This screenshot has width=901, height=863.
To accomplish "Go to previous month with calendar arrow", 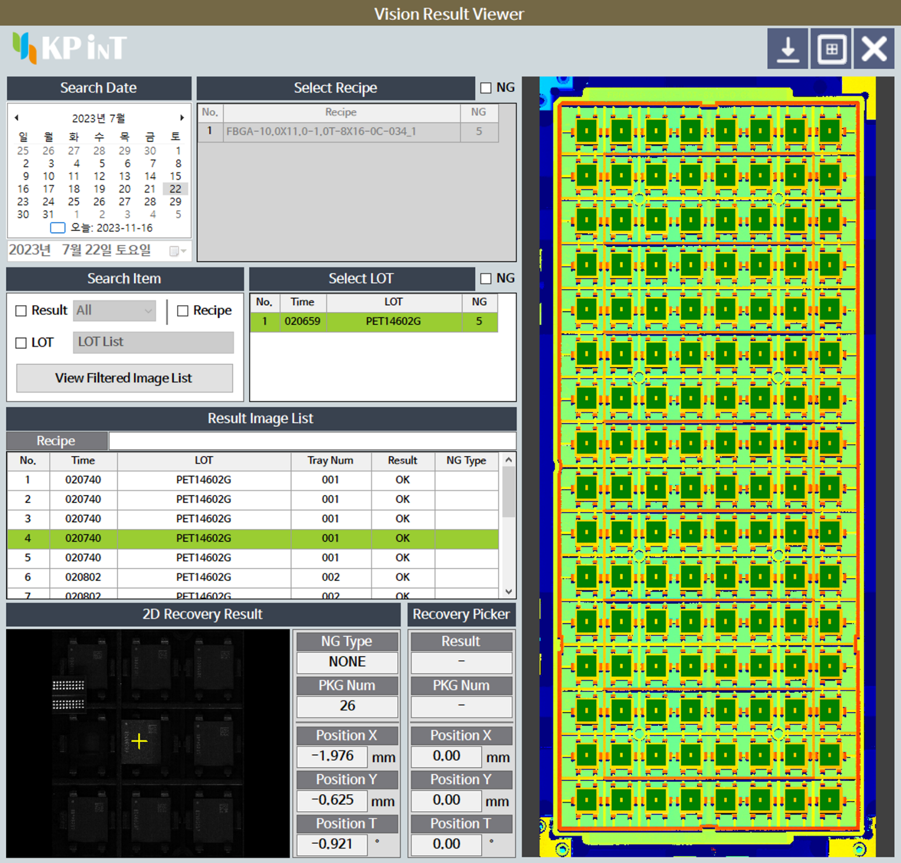I will click(16, 118).
